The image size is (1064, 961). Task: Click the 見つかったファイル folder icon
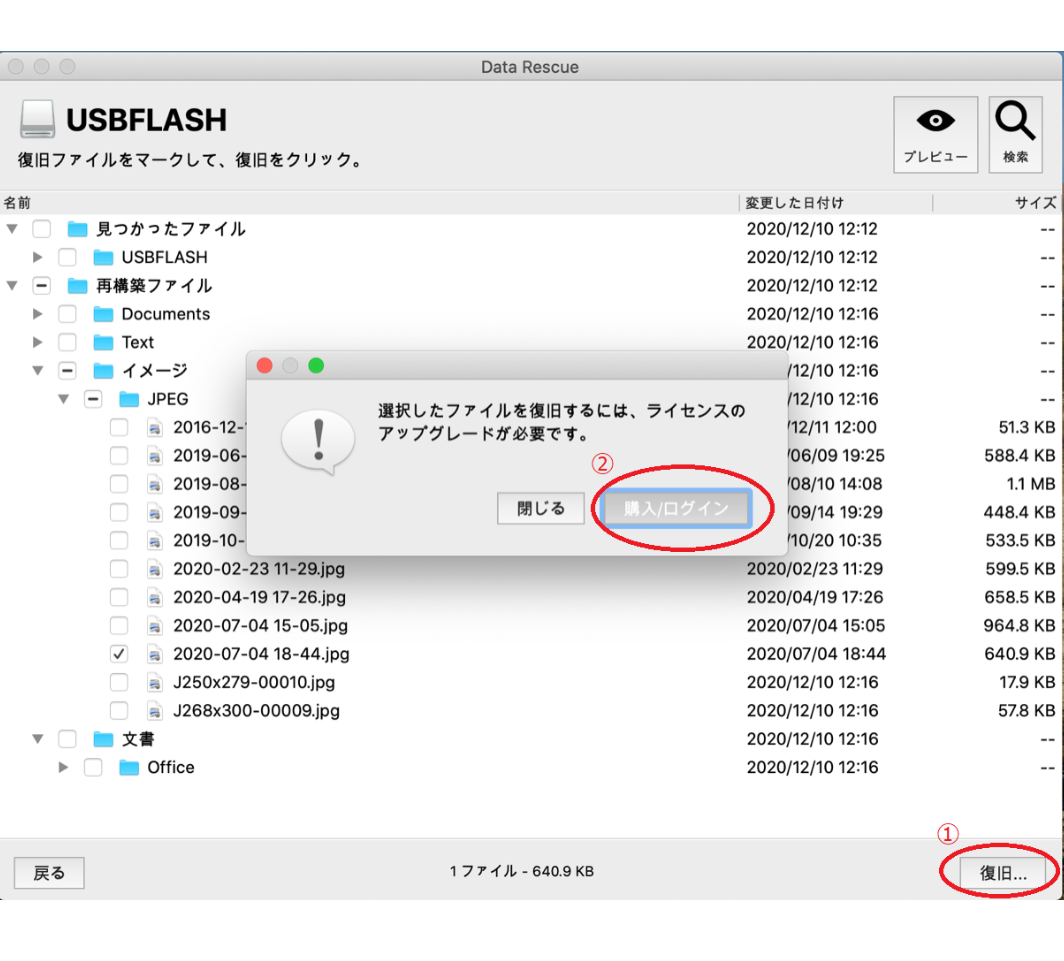coord(78,229)
